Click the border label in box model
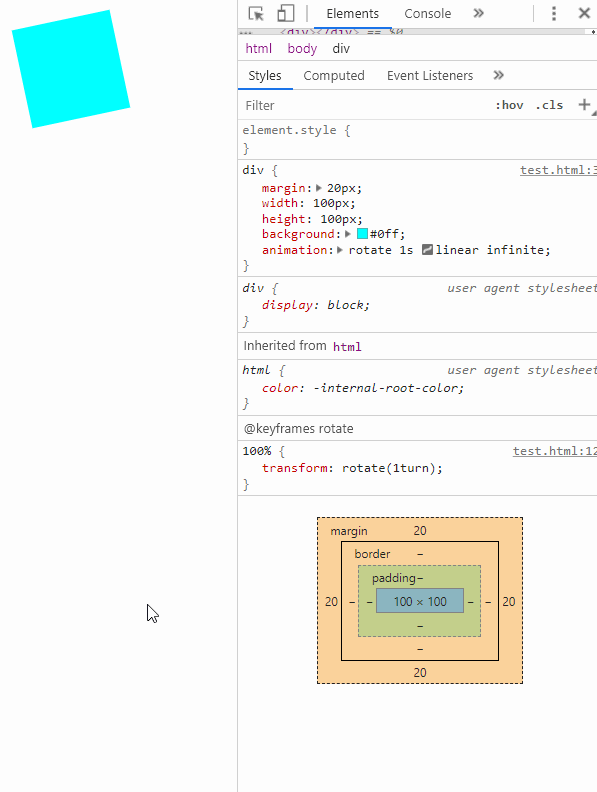Image resolution: width=597 pixels, height=792 pixels. coord(372,554)
